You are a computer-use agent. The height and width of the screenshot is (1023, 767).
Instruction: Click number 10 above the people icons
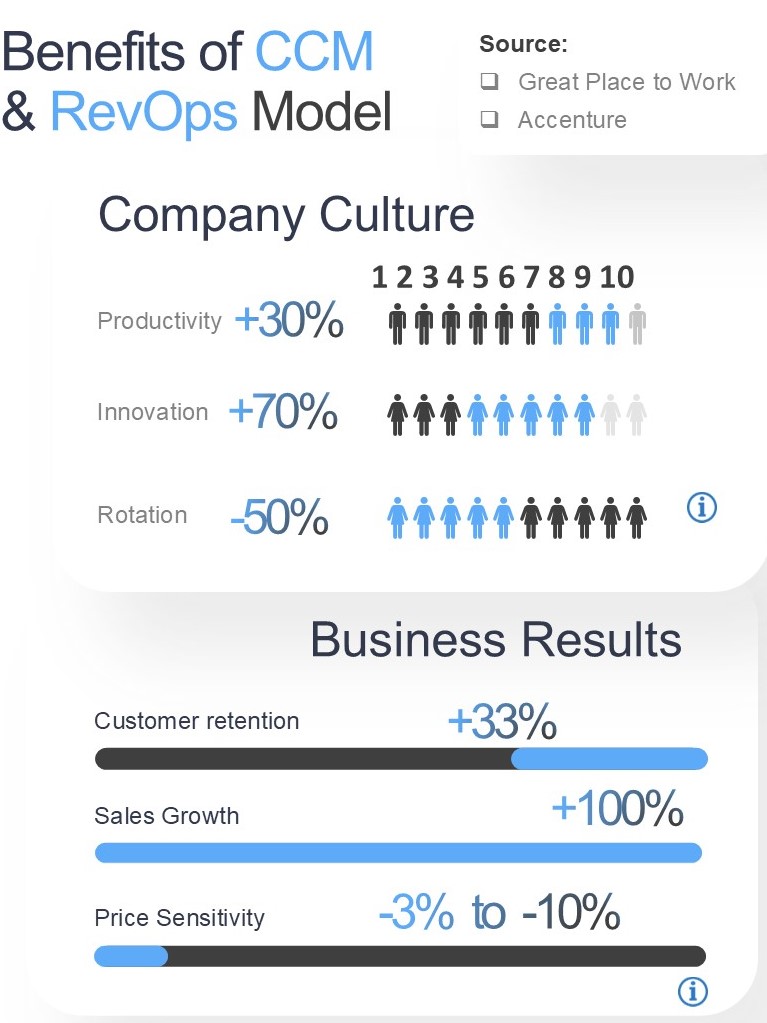tap(617, 277)
